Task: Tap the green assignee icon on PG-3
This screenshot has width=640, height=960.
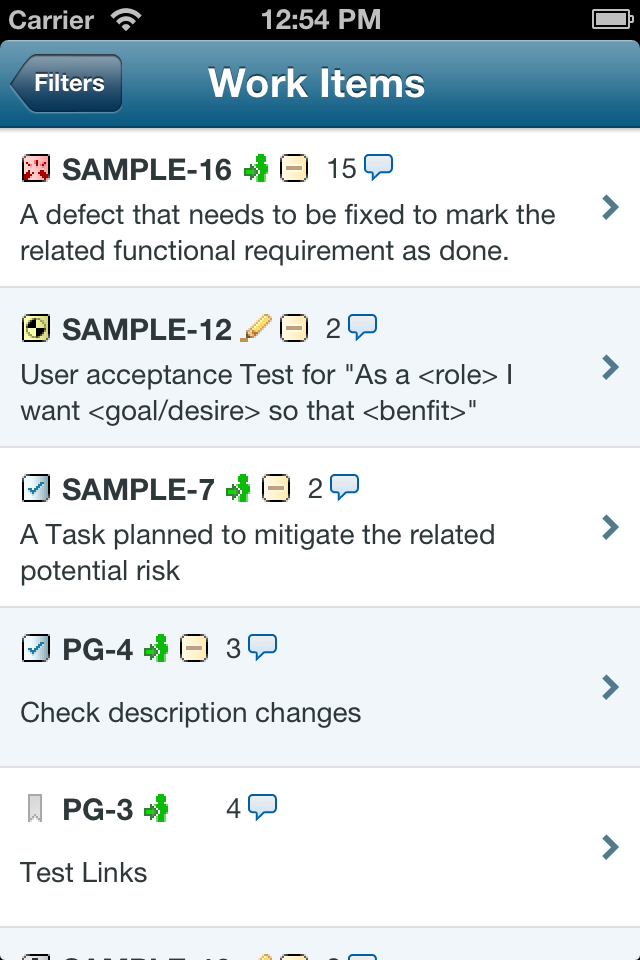Action: [156, 808]
